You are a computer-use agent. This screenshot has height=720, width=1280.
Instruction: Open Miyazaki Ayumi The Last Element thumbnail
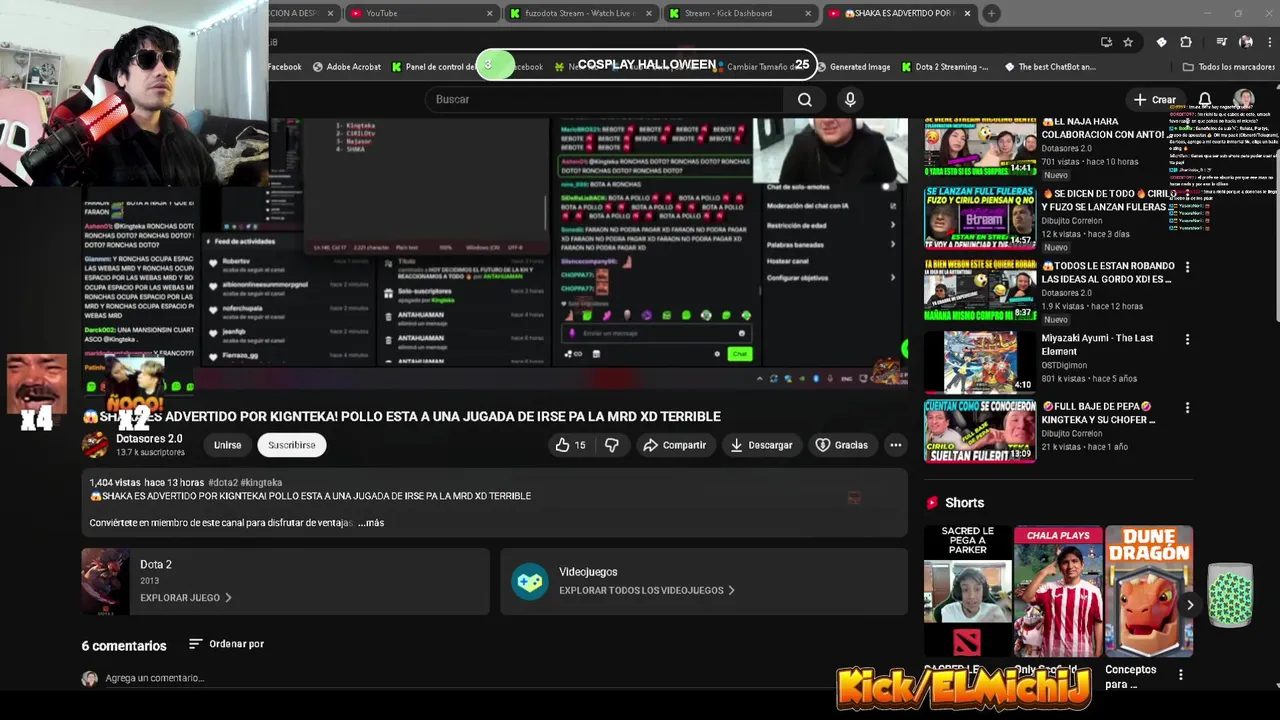(980, 361)
